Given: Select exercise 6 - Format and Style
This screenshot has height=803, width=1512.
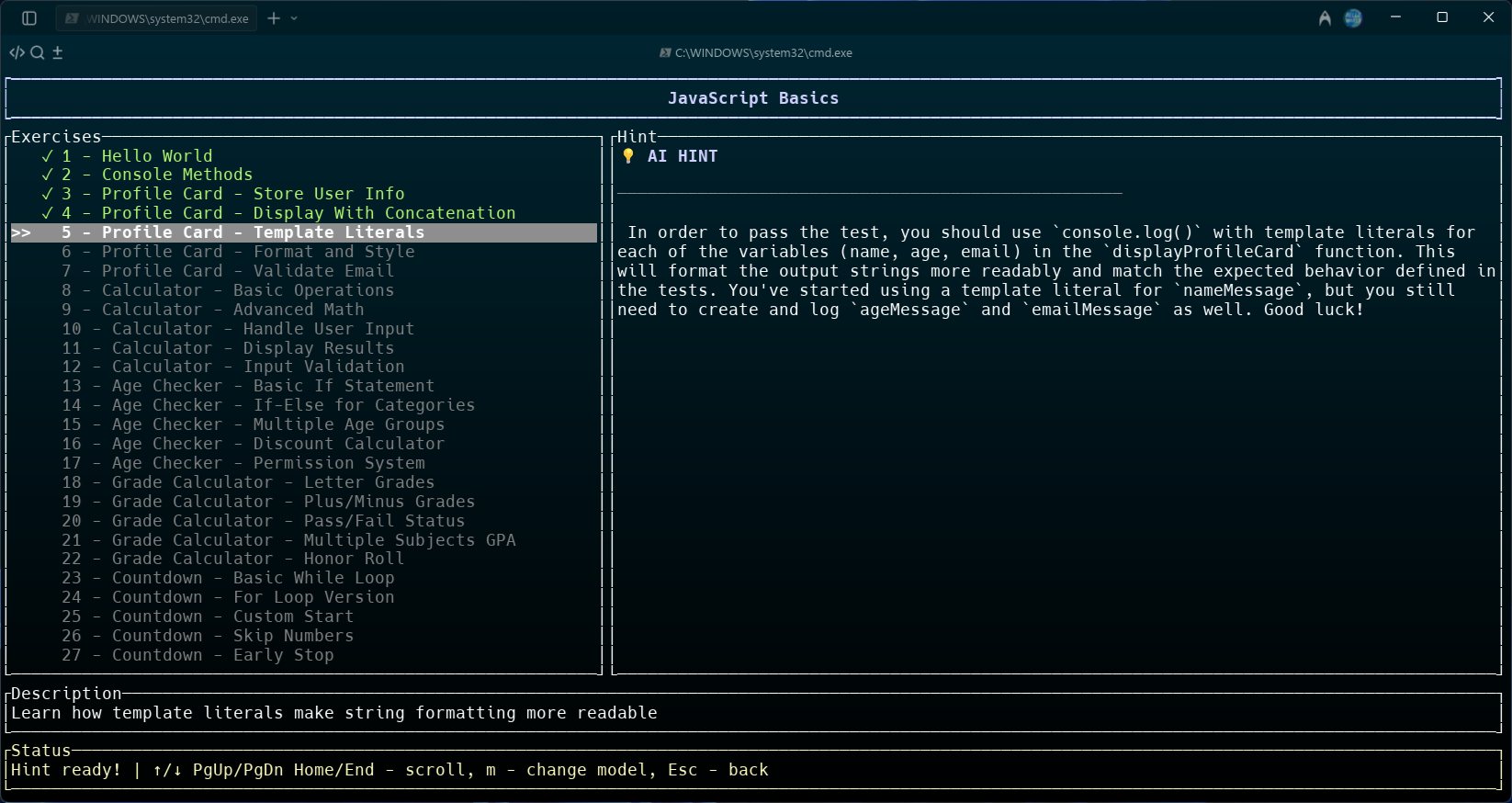Looking at the screenshot, I should 304,252.
